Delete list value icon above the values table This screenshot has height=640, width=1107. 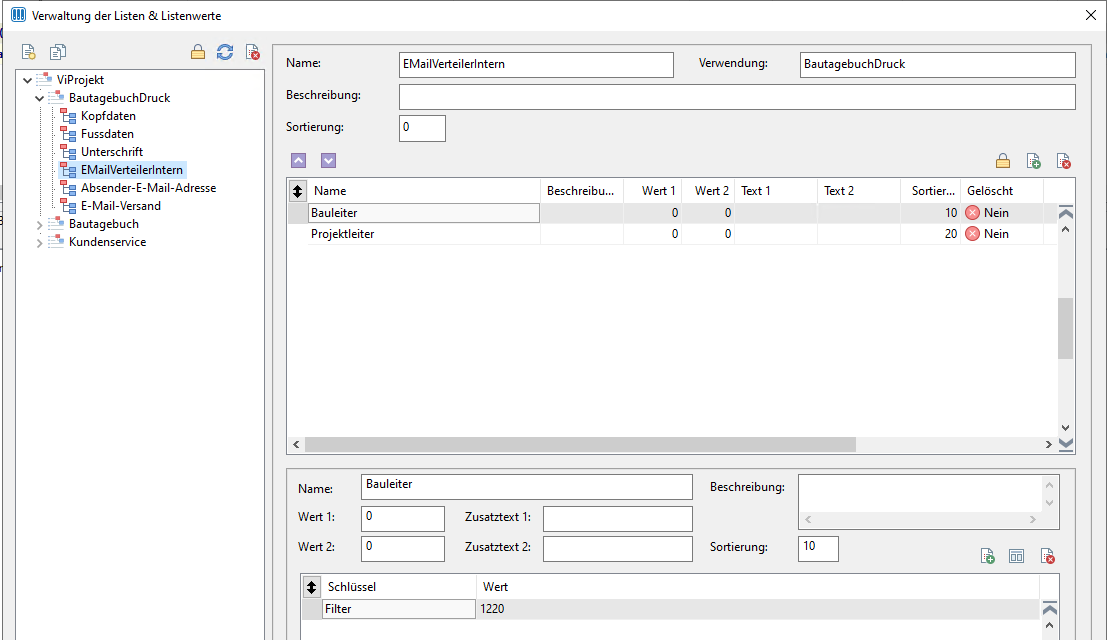(x=1063, y=161)
